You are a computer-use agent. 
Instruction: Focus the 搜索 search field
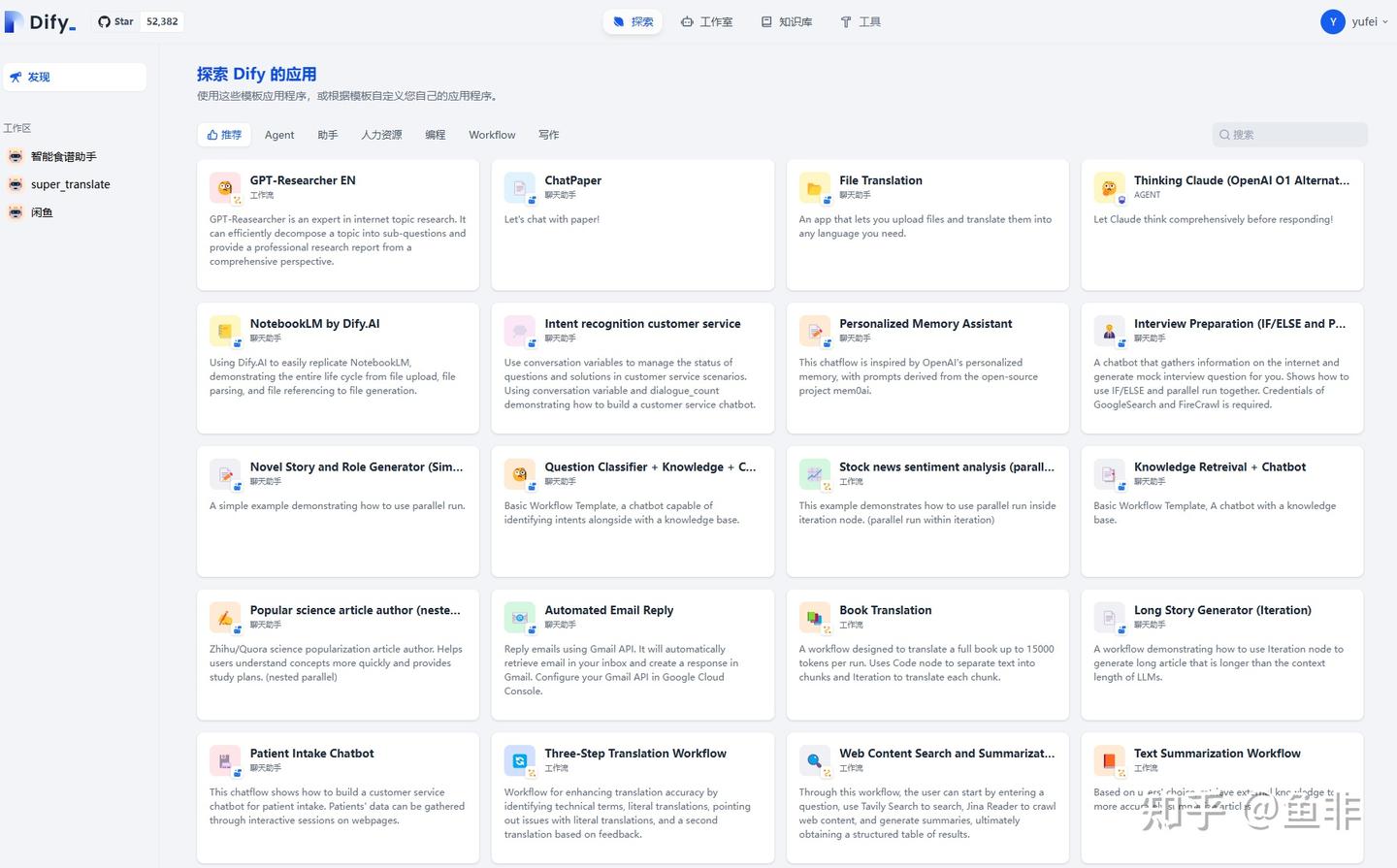click(1289, 135)
